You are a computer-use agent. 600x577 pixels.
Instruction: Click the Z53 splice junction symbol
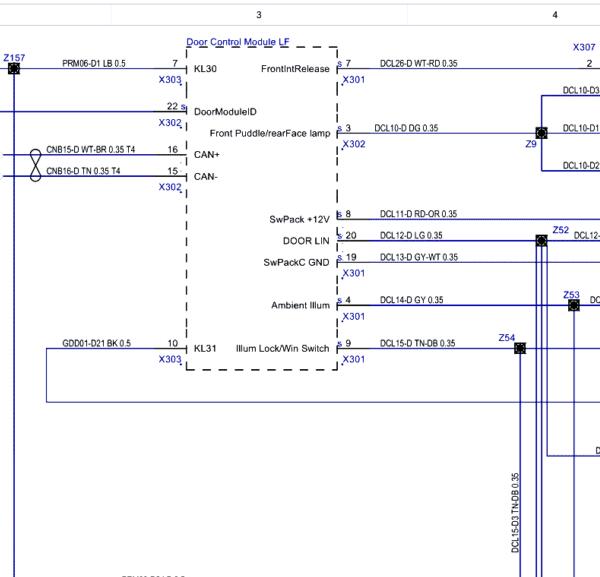(574, 305)
